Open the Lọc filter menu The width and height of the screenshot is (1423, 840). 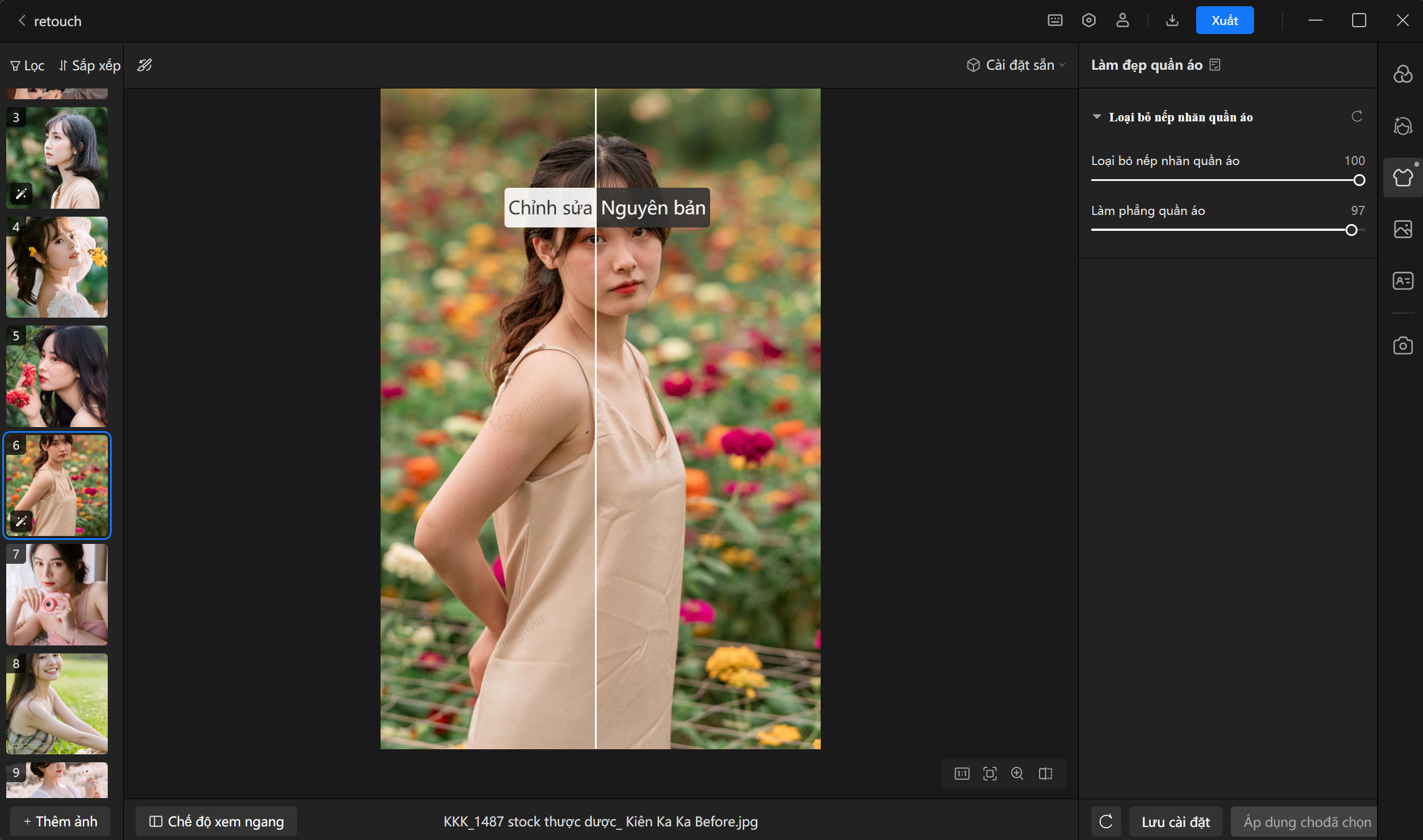27,66
